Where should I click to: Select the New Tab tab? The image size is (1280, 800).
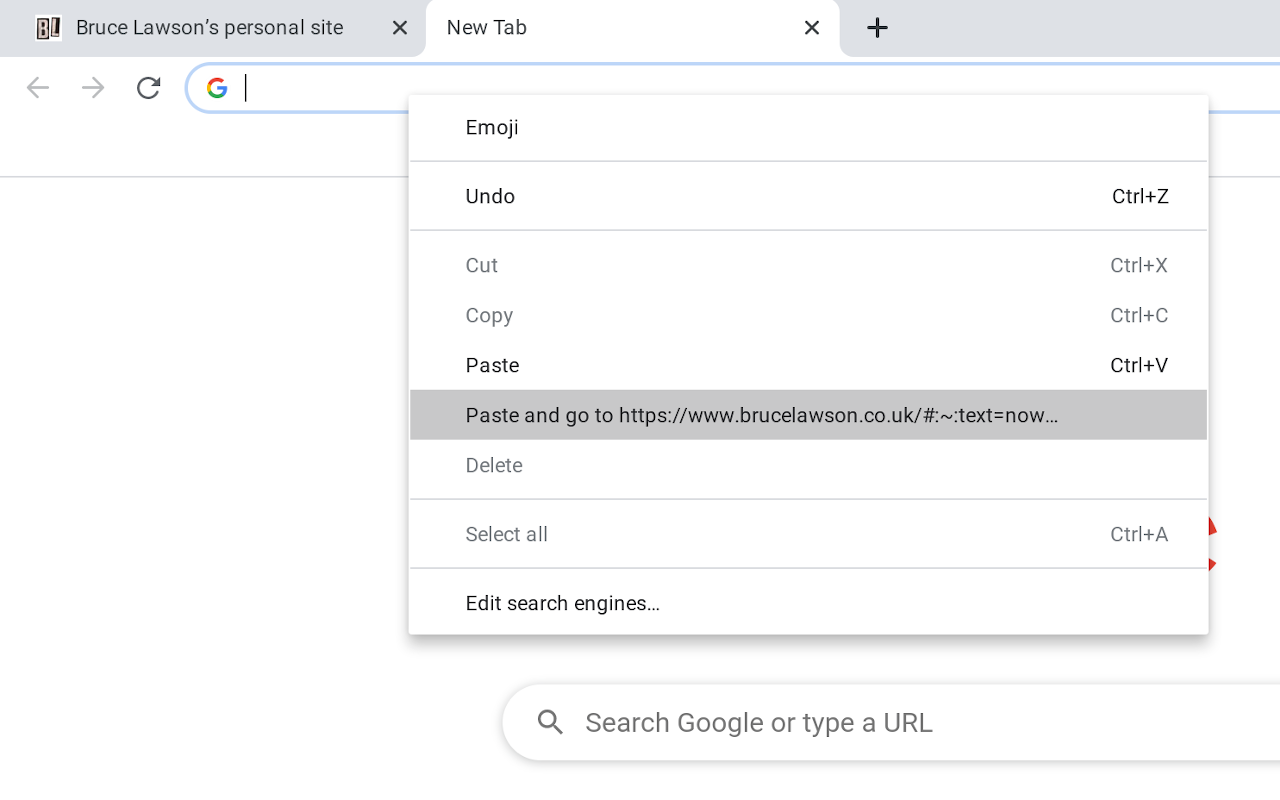point(632,28)
